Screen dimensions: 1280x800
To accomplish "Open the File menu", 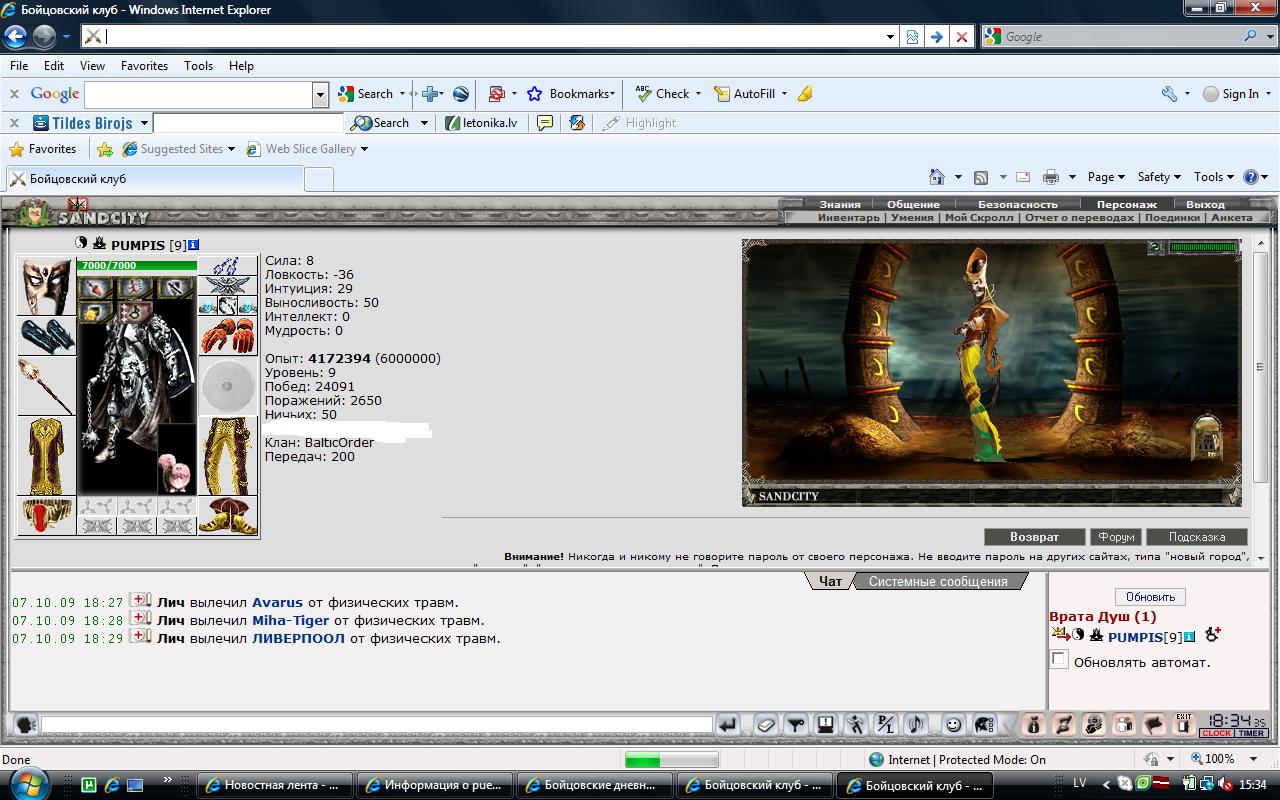I will [x=18, y=65].
